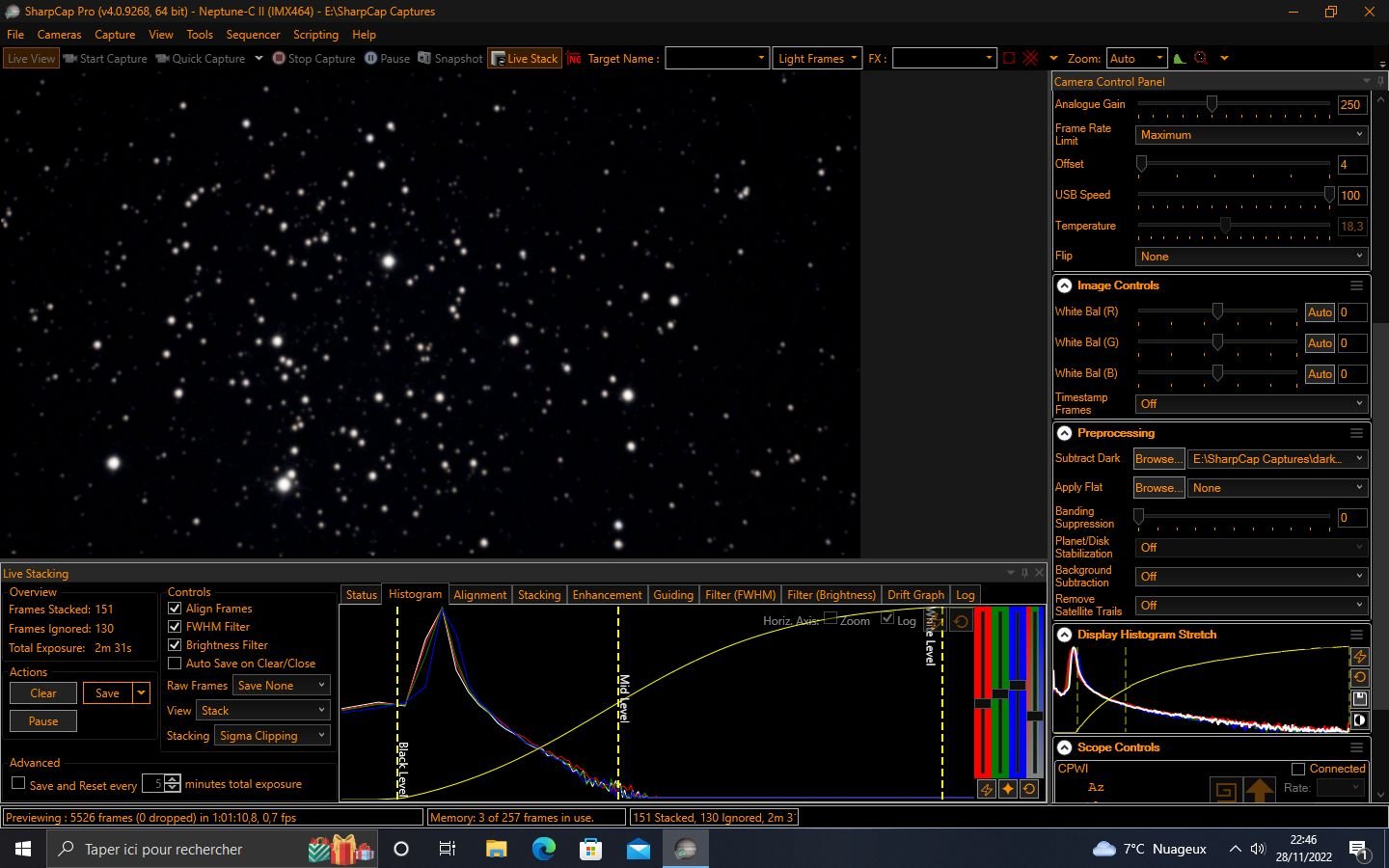The height and width of the screenshot is (868, 1389).
Task: Open Microsoft Edge from the taskbar
Action: pyautogui.click(x=544, y=849)
